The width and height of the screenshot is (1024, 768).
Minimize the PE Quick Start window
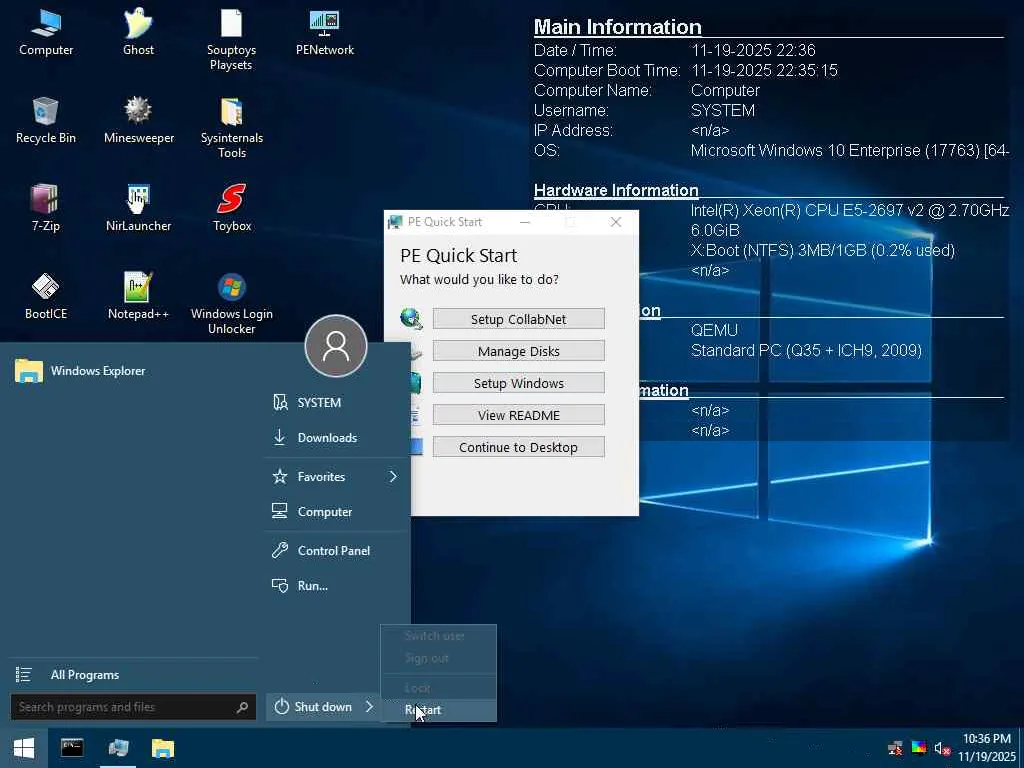coord(524,222)
